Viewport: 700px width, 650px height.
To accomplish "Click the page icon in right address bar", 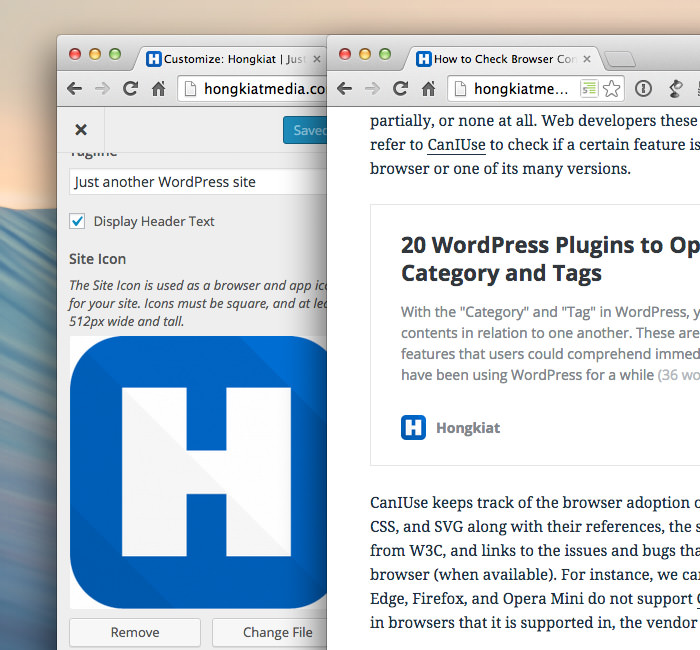I will [460, 89].
